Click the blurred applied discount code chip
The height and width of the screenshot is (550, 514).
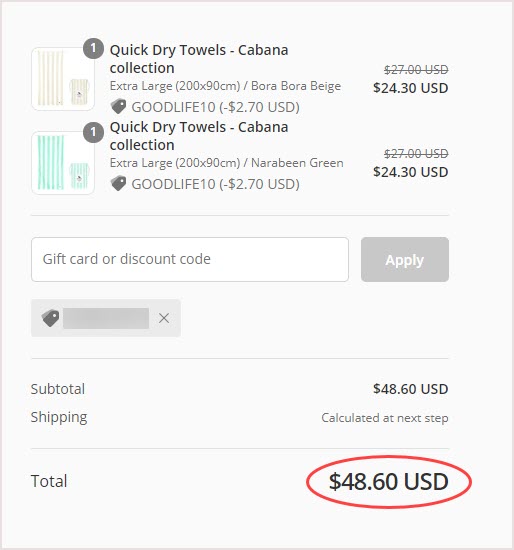click(x=106, y=318)
